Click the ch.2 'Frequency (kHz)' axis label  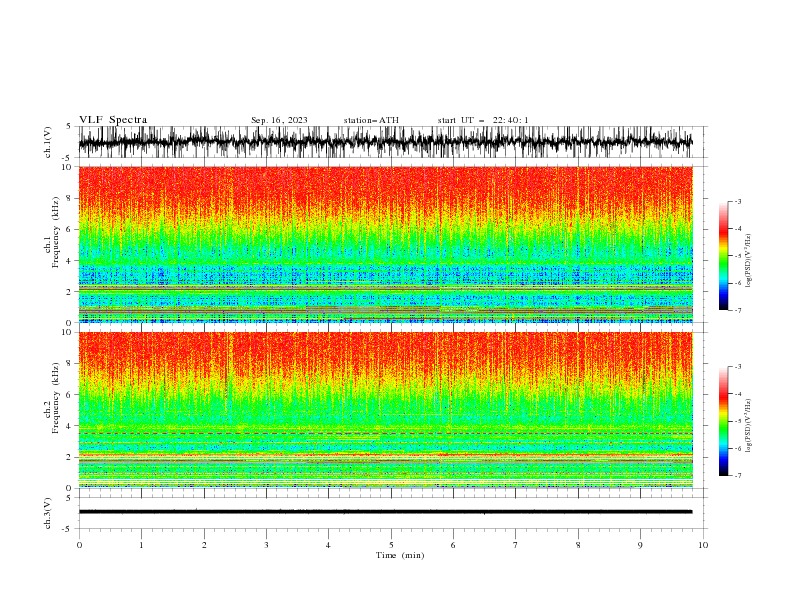point(56,398)
